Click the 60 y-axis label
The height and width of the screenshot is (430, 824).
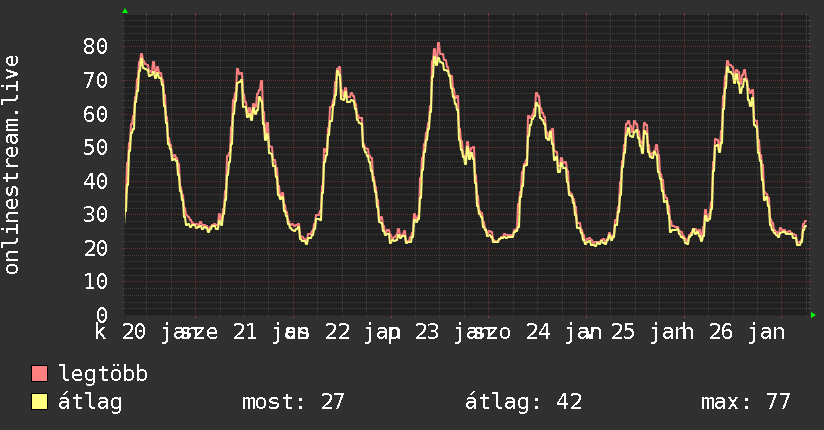point(96,114)
